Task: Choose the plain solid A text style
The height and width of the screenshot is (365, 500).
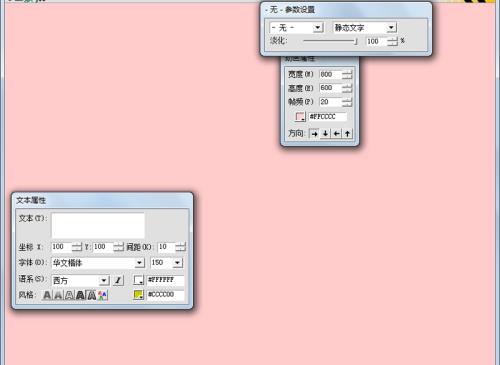Action: pos(47,295)
